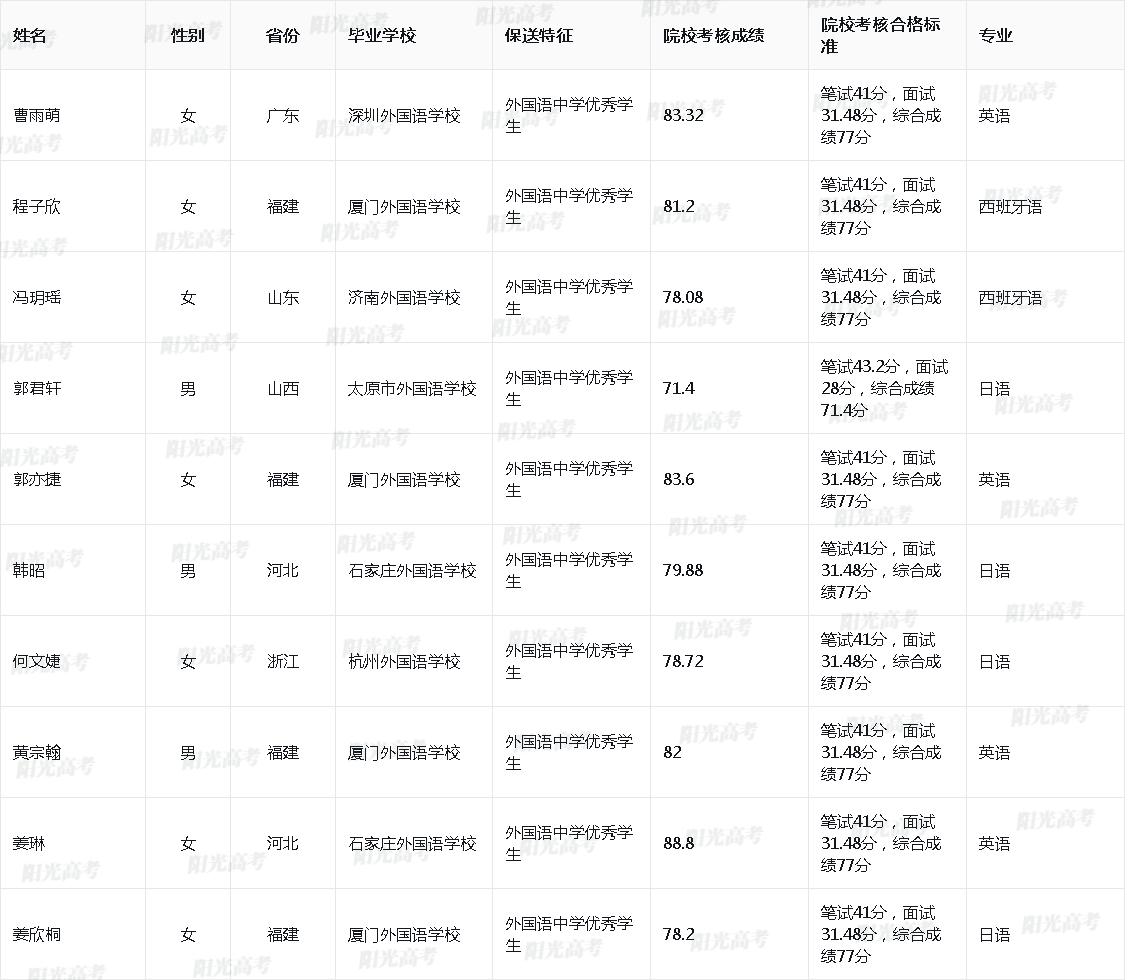
Task: Click the score 88.8
Action: point(679,844)
